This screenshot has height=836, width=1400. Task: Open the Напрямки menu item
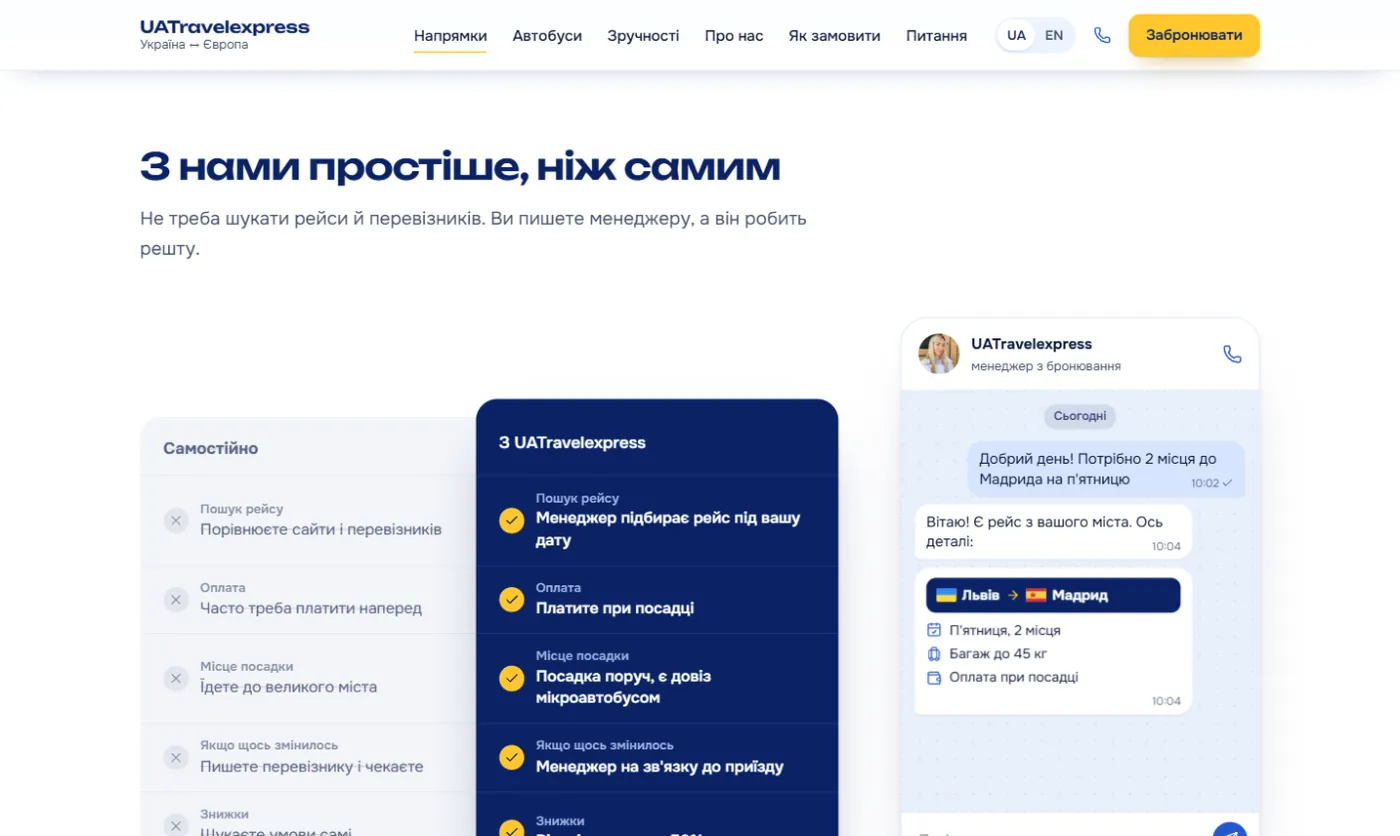pyautogui.click(x=450, y=36)
